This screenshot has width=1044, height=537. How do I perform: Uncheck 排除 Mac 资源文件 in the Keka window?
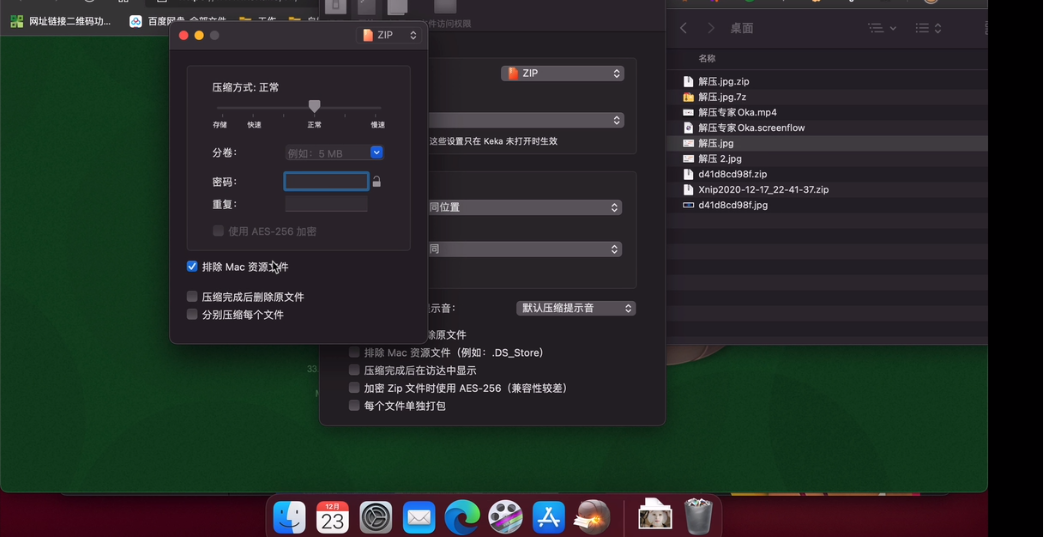point(192,267)
